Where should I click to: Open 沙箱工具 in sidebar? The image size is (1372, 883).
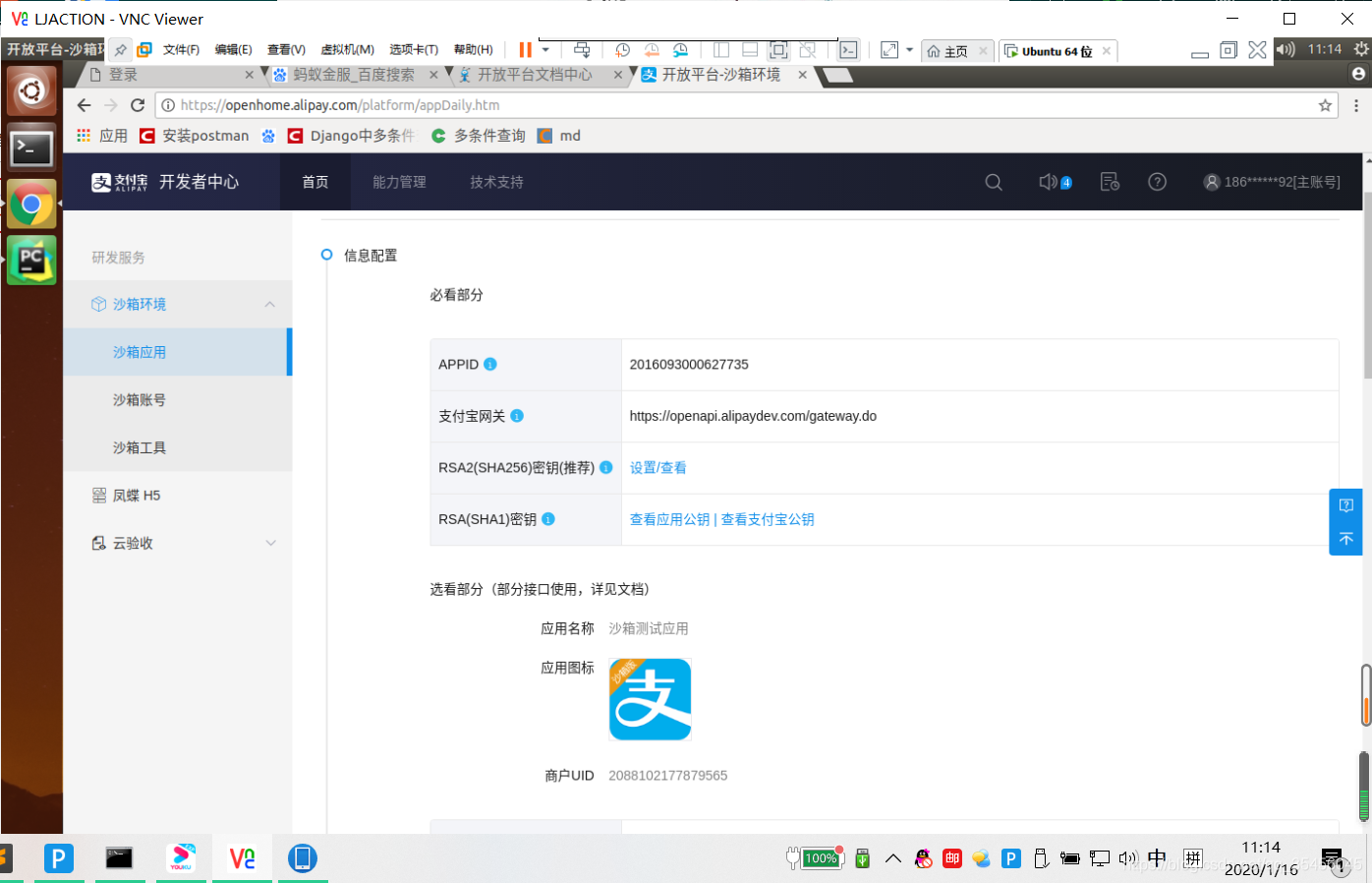point(140,447)
